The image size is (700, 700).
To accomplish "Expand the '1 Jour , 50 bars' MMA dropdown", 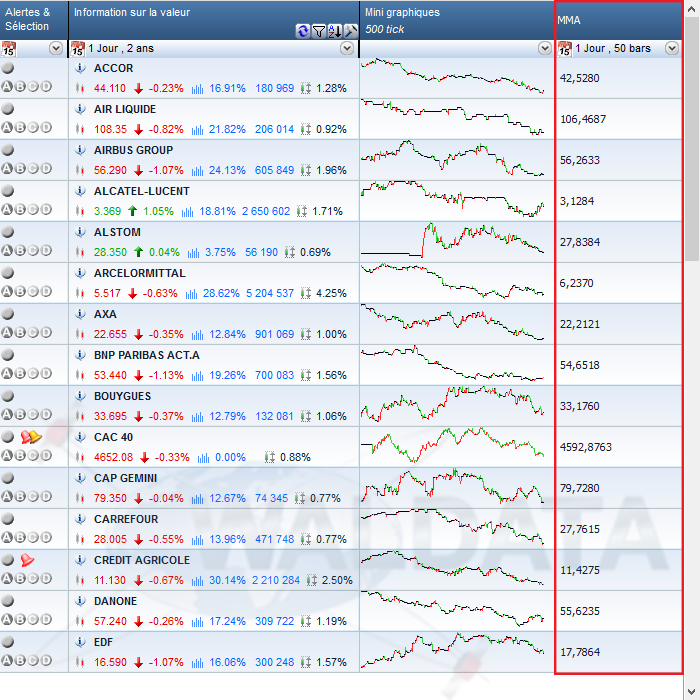I will coord(672,48).
